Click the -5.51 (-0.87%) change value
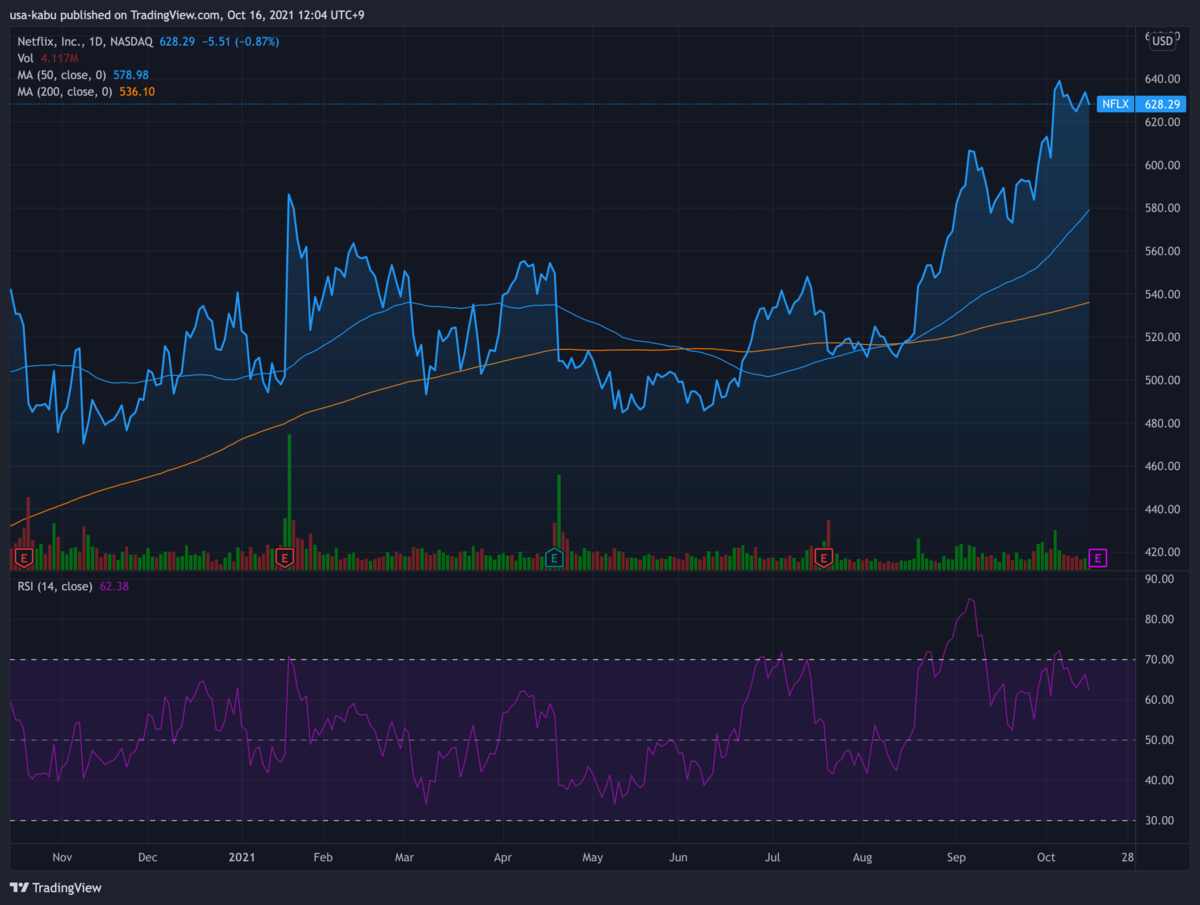Viewport: 1200px width, 905px height. click(x=241, y=42)
